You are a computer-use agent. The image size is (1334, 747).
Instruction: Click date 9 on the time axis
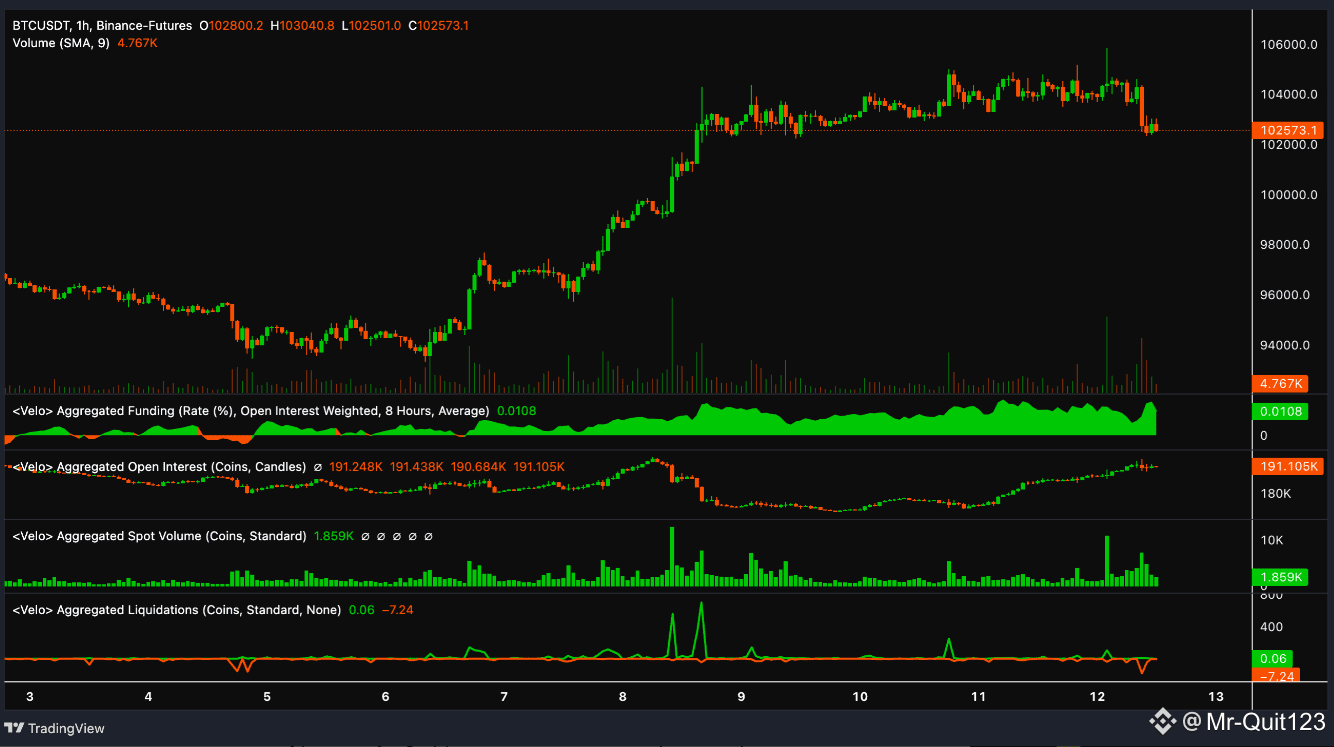741,696
